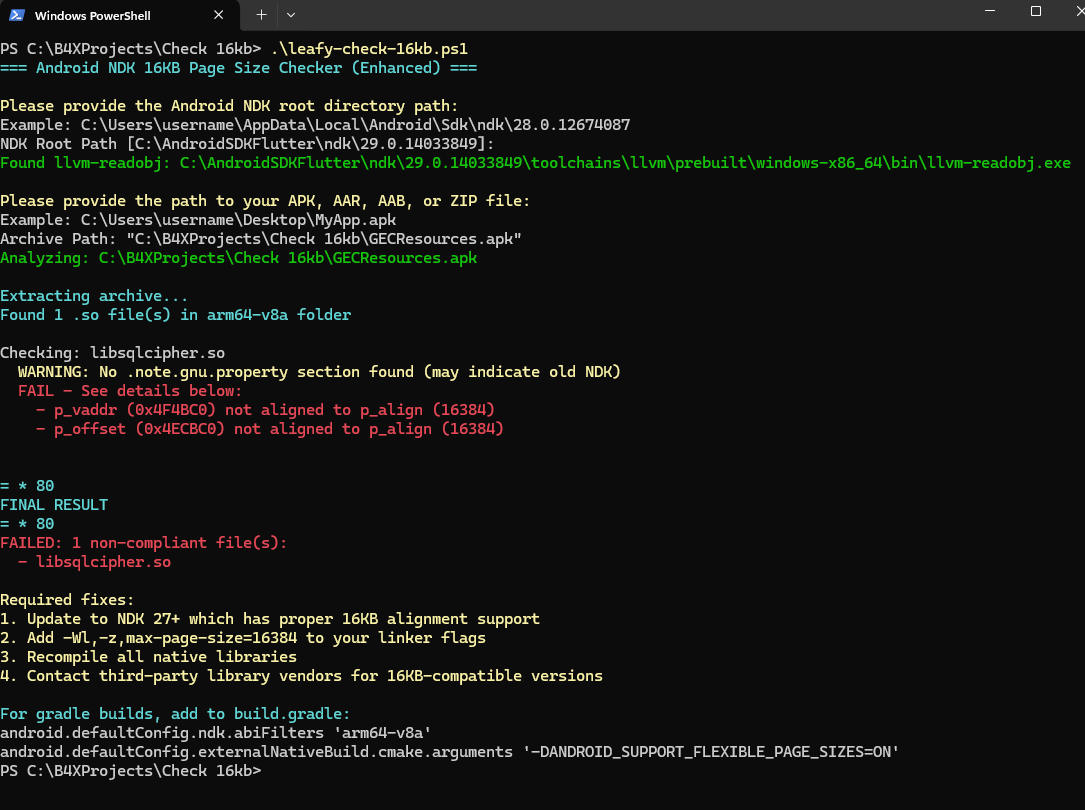Minimize the terminal window

[989, 12]
